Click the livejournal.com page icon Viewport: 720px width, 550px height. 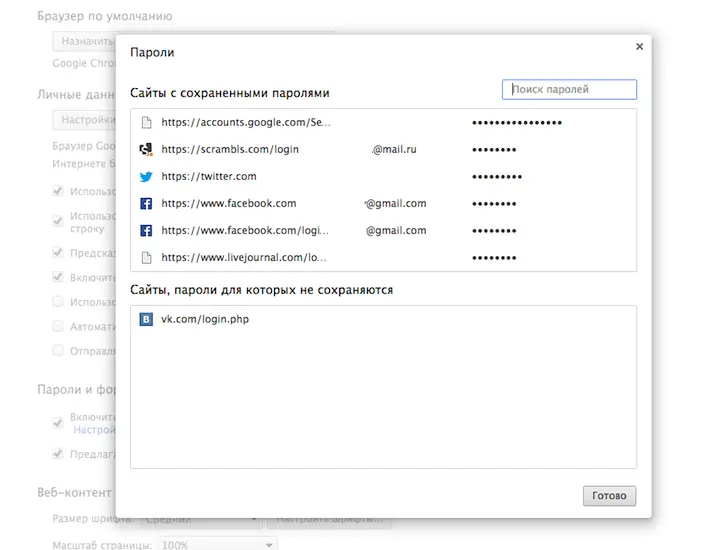point(146,258)
